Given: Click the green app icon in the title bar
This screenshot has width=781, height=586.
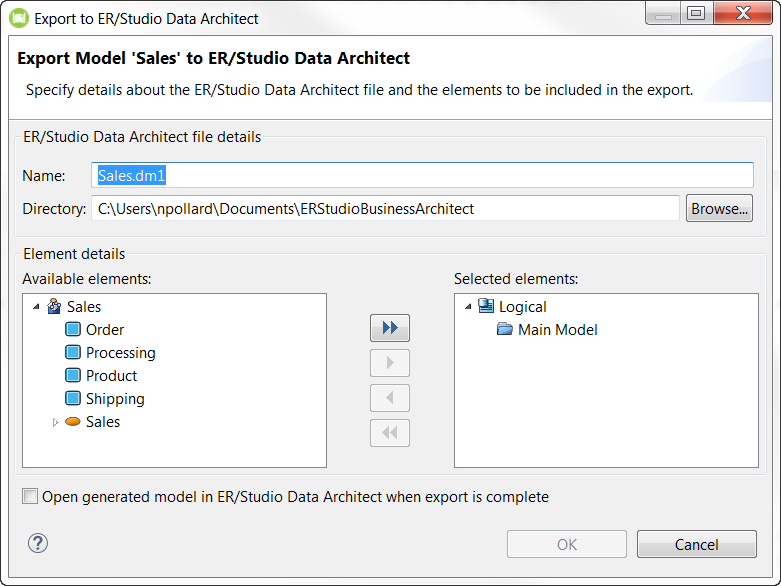Looking at the screenshot, I should tap(19, 18).
